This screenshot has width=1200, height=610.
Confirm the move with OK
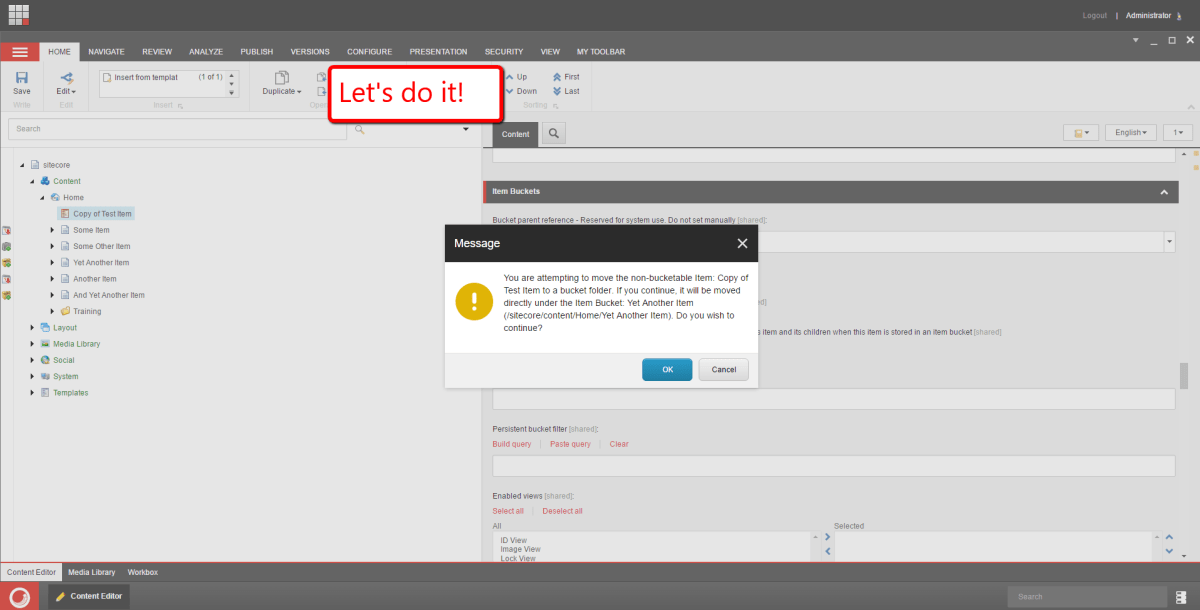coord(667,369)
